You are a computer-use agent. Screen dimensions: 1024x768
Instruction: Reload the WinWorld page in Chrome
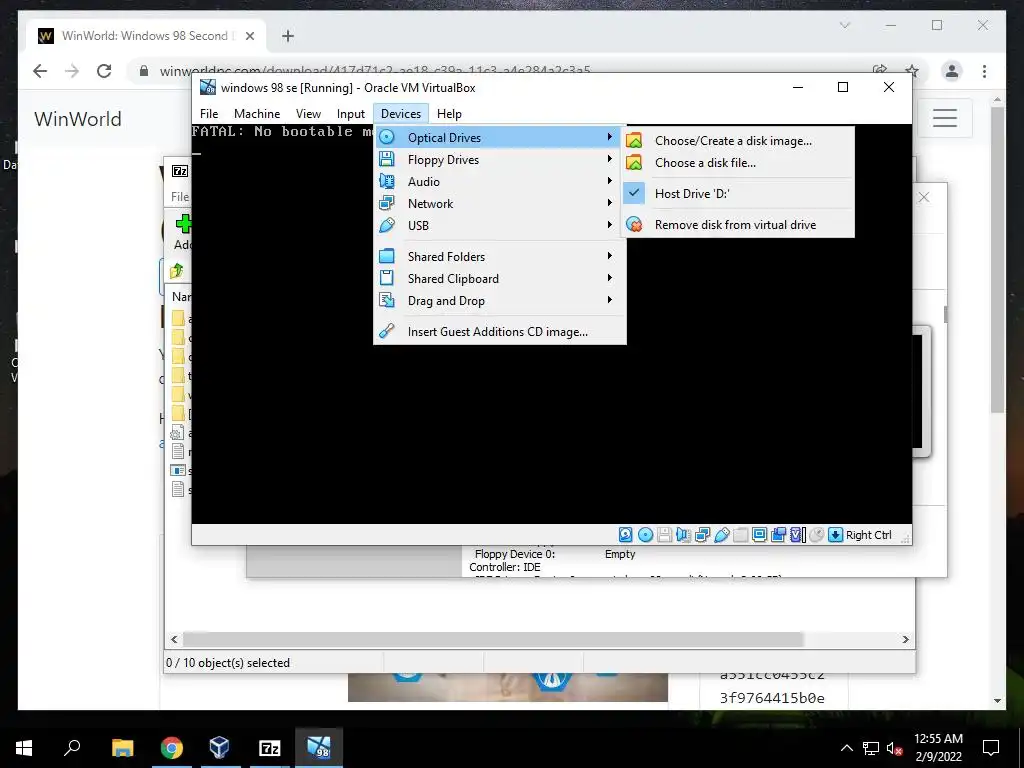click(104, 71)
